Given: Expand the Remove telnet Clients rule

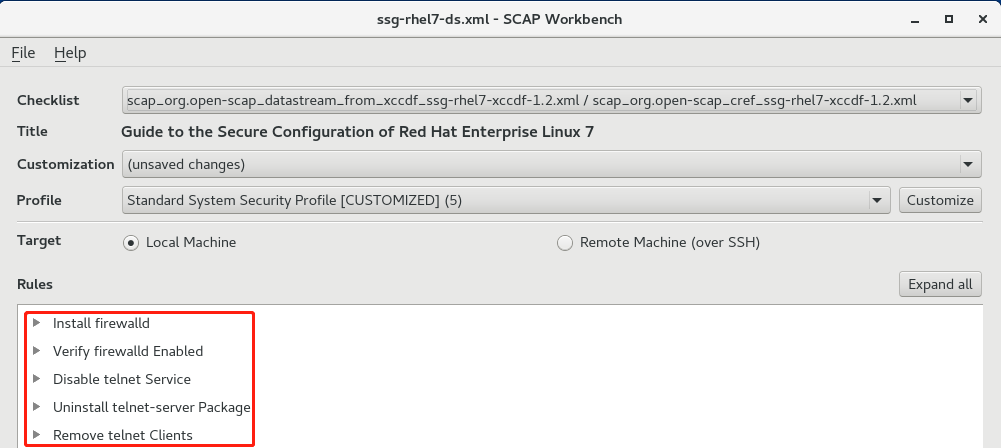Looking at the screenshot, I should 36,435.
